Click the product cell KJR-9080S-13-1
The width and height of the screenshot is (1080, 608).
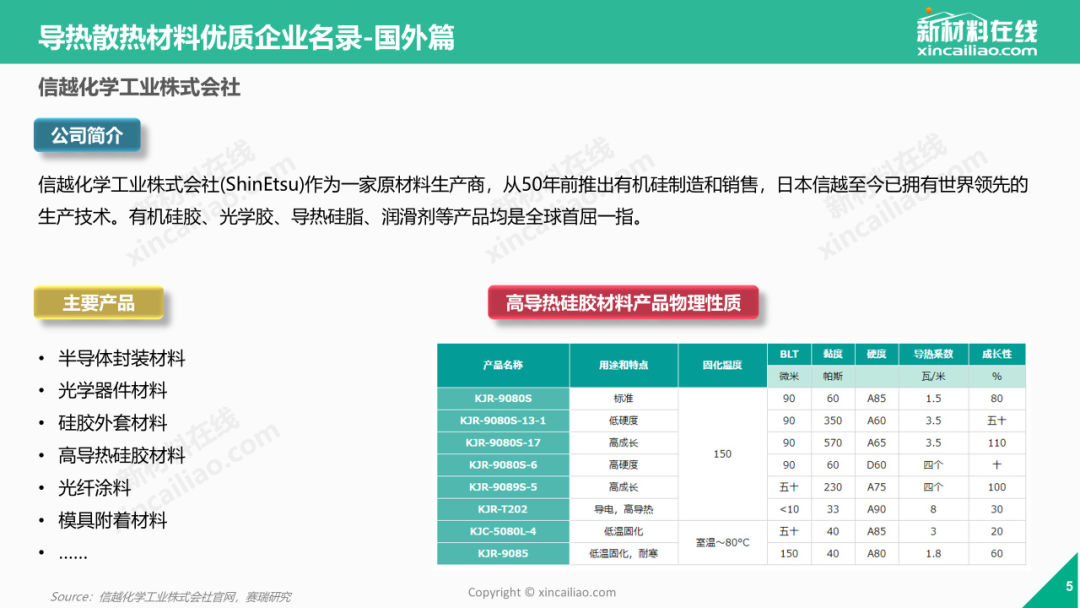click(503, 420)
